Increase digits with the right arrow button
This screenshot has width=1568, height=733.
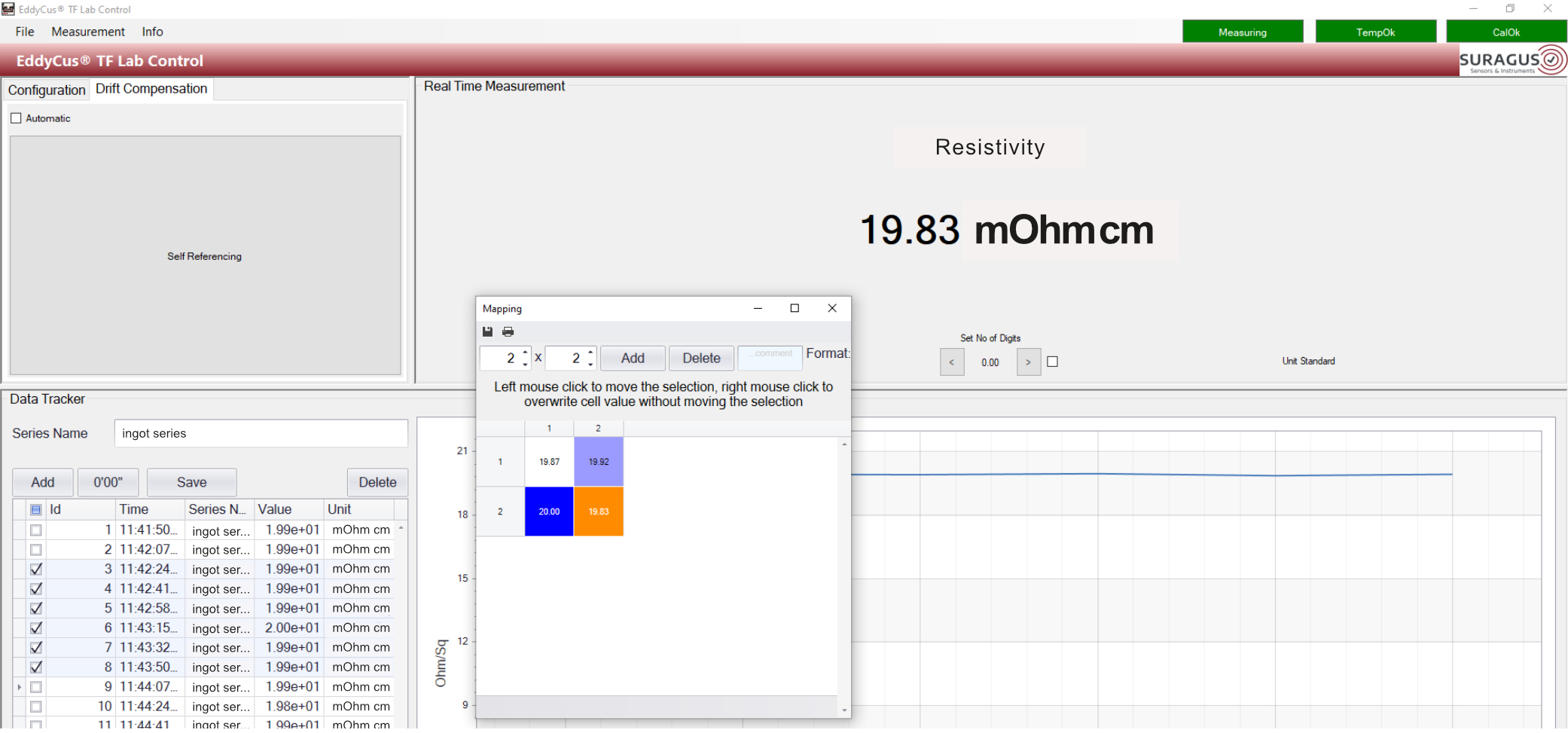pos(1028,362)
